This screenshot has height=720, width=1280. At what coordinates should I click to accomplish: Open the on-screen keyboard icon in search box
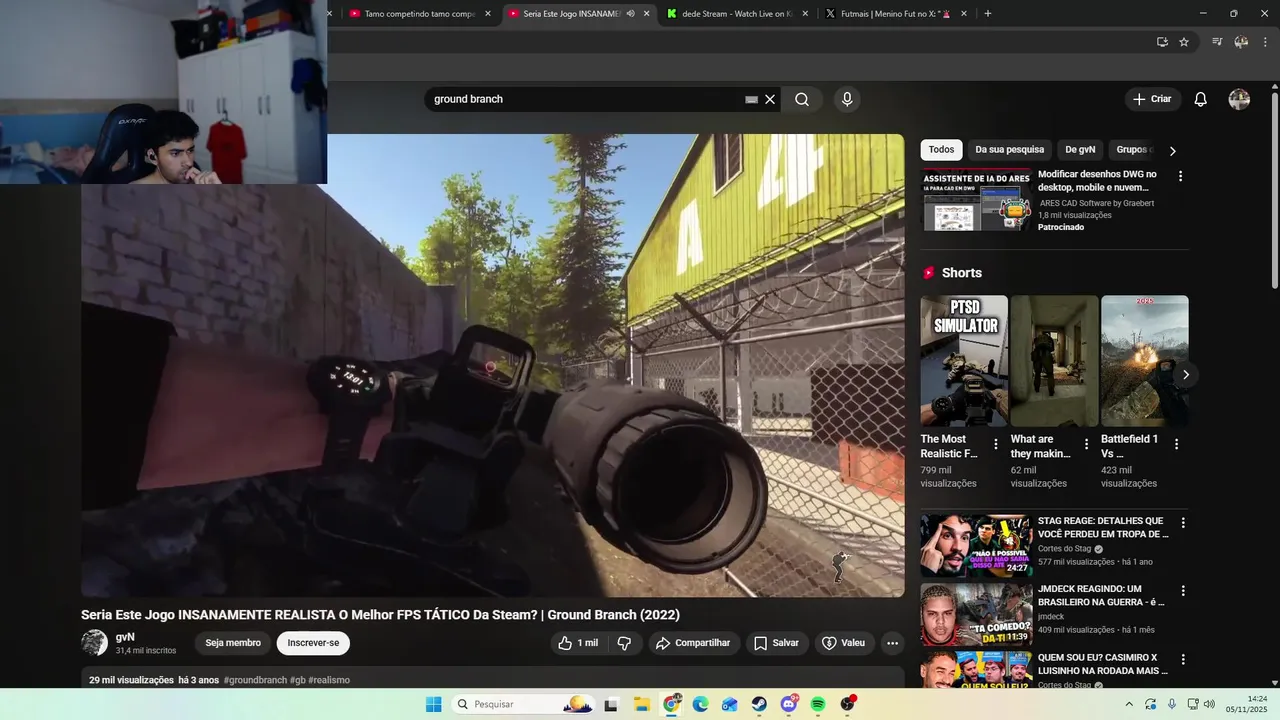pos(751,100)
